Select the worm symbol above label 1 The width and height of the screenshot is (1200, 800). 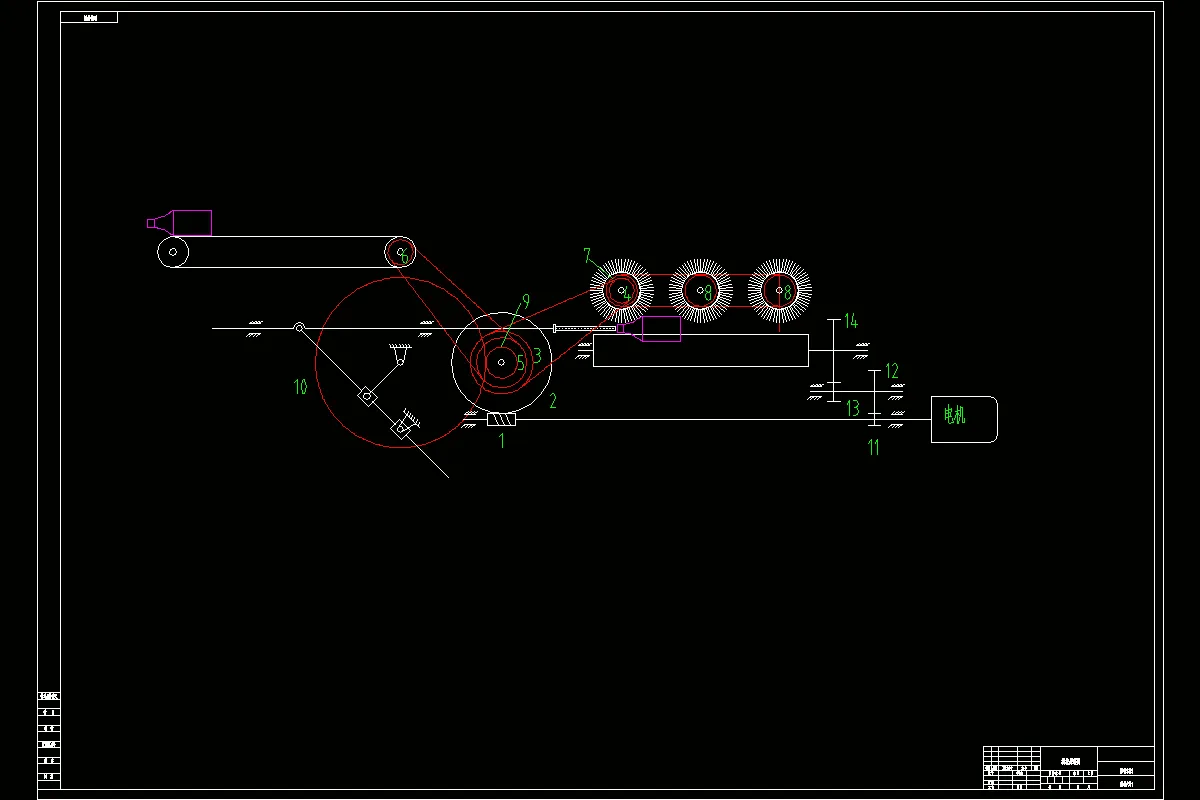pos(500,419)
